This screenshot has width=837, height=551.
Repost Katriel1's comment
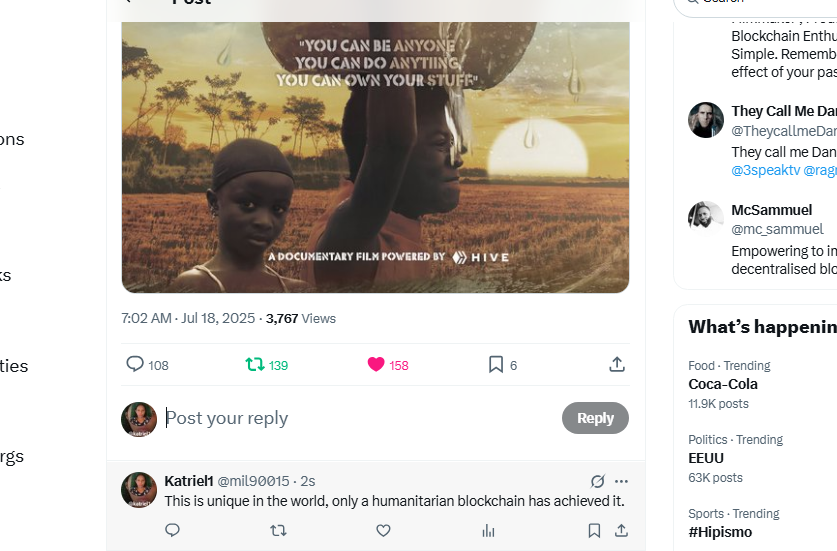pos(278,531)
